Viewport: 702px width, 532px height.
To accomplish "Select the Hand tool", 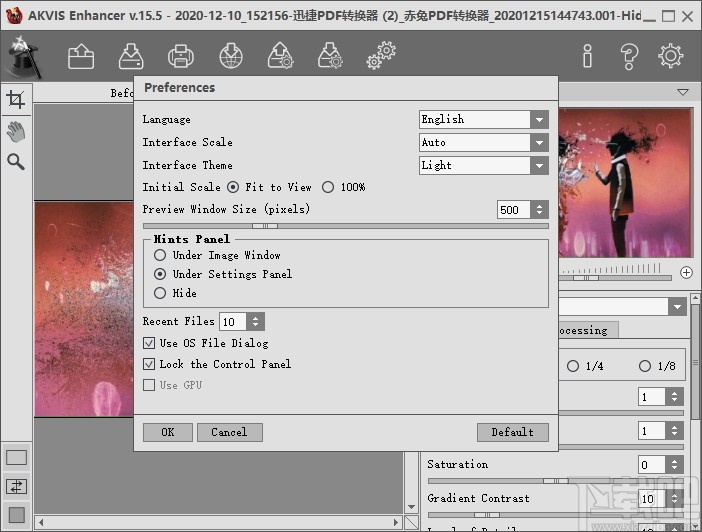I will tap(16, 132).
